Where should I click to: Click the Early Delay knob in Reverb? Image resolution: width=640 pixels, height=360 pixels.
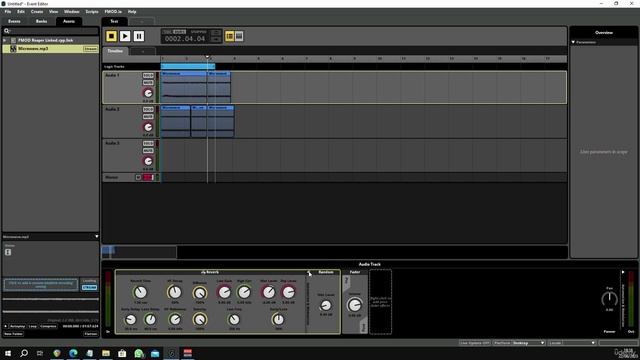click(131, 320)
